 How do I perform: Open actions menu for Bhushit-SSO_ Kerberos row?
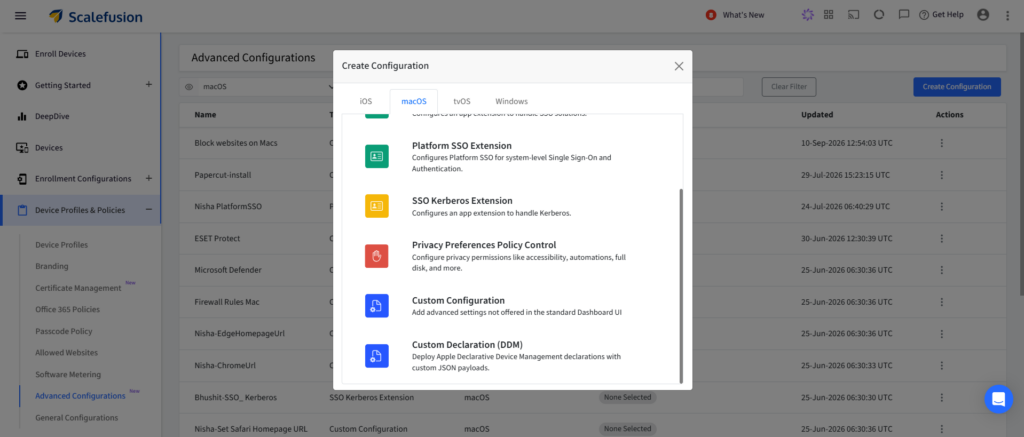point(942,397)
